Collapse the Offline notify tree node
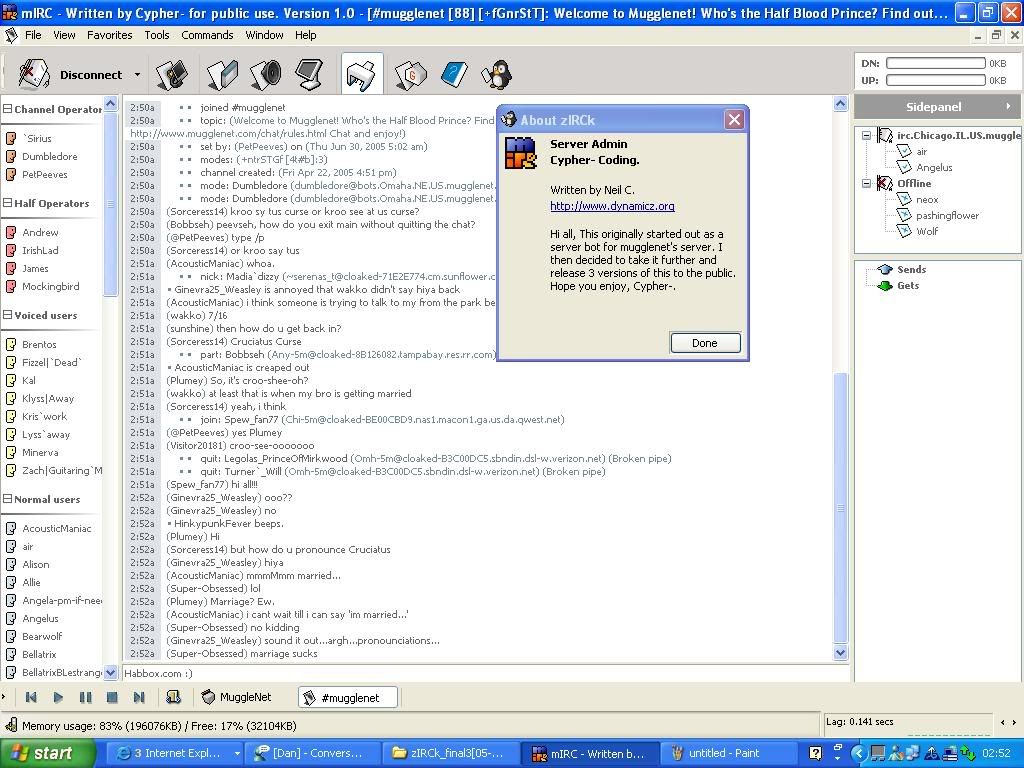 click(x=866, y=184)
